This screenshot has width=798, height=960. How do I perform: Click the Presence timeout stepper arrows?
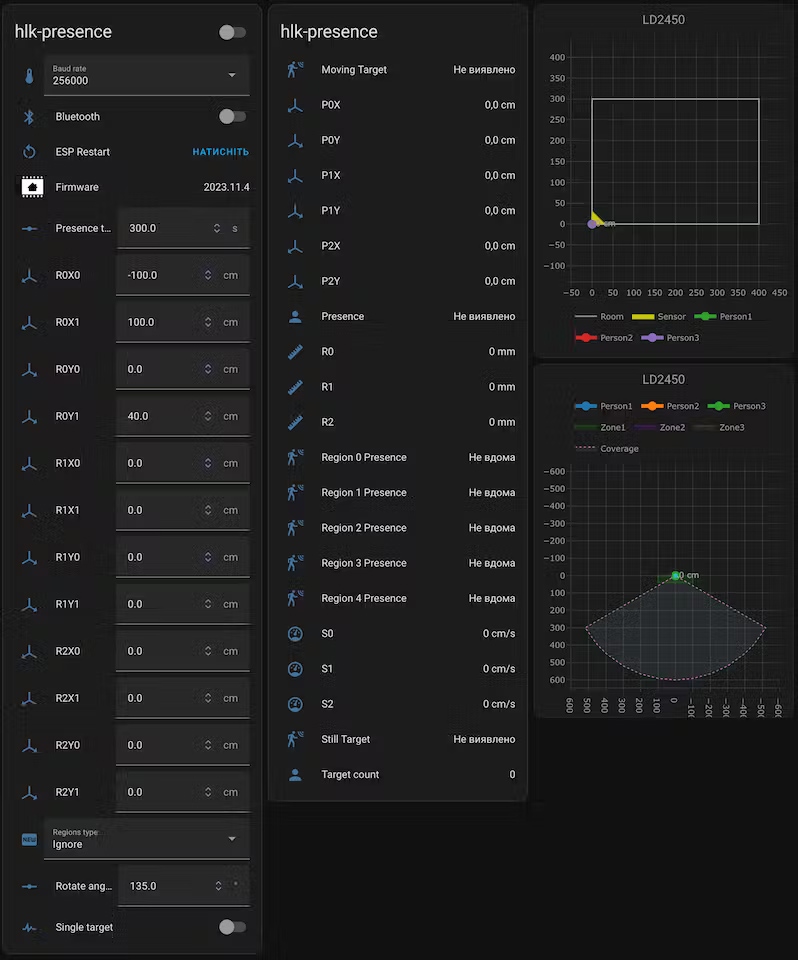tap(217, 228)
